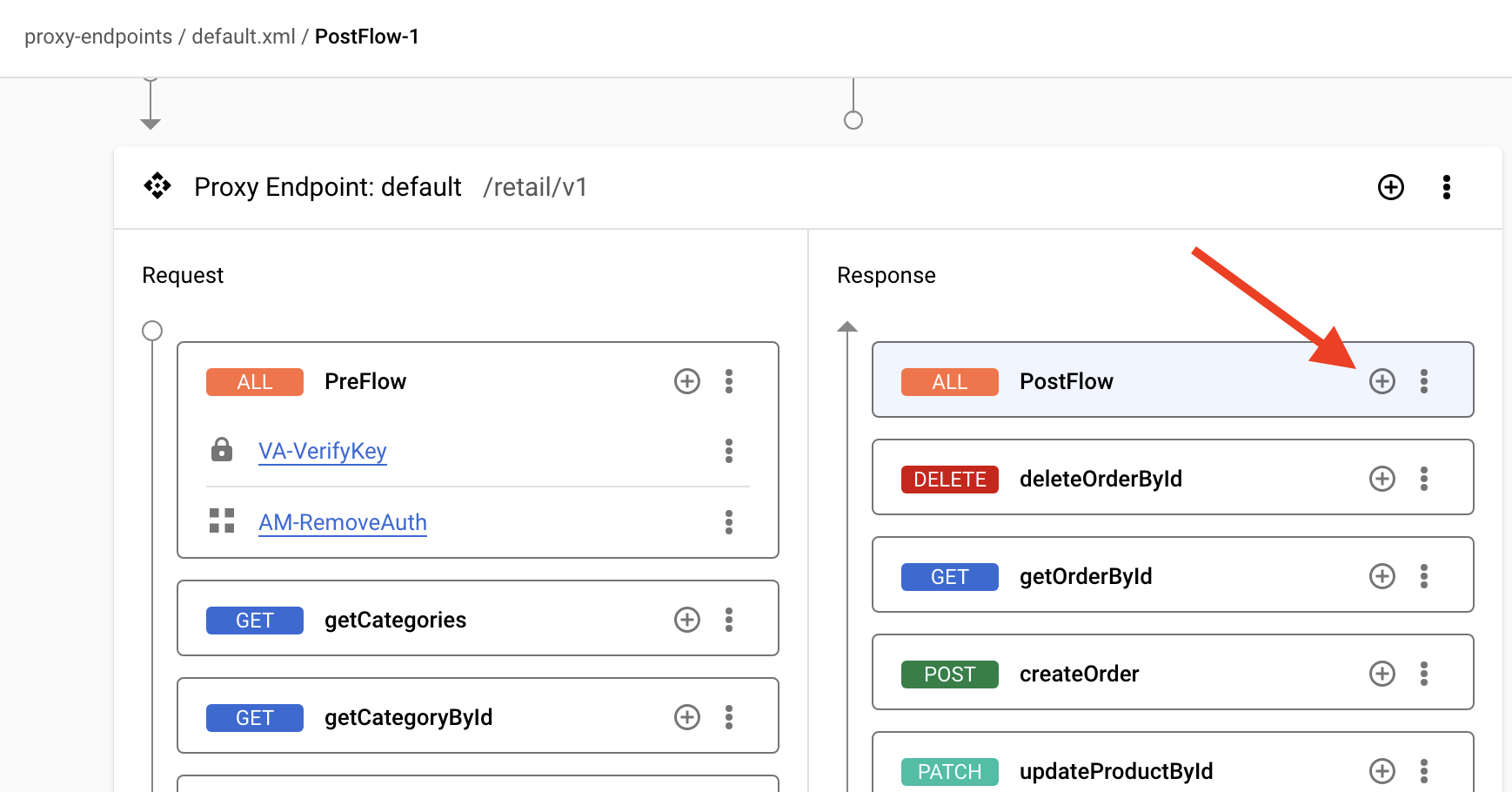Open createOrder more options menu

(x=1423, y=674)
